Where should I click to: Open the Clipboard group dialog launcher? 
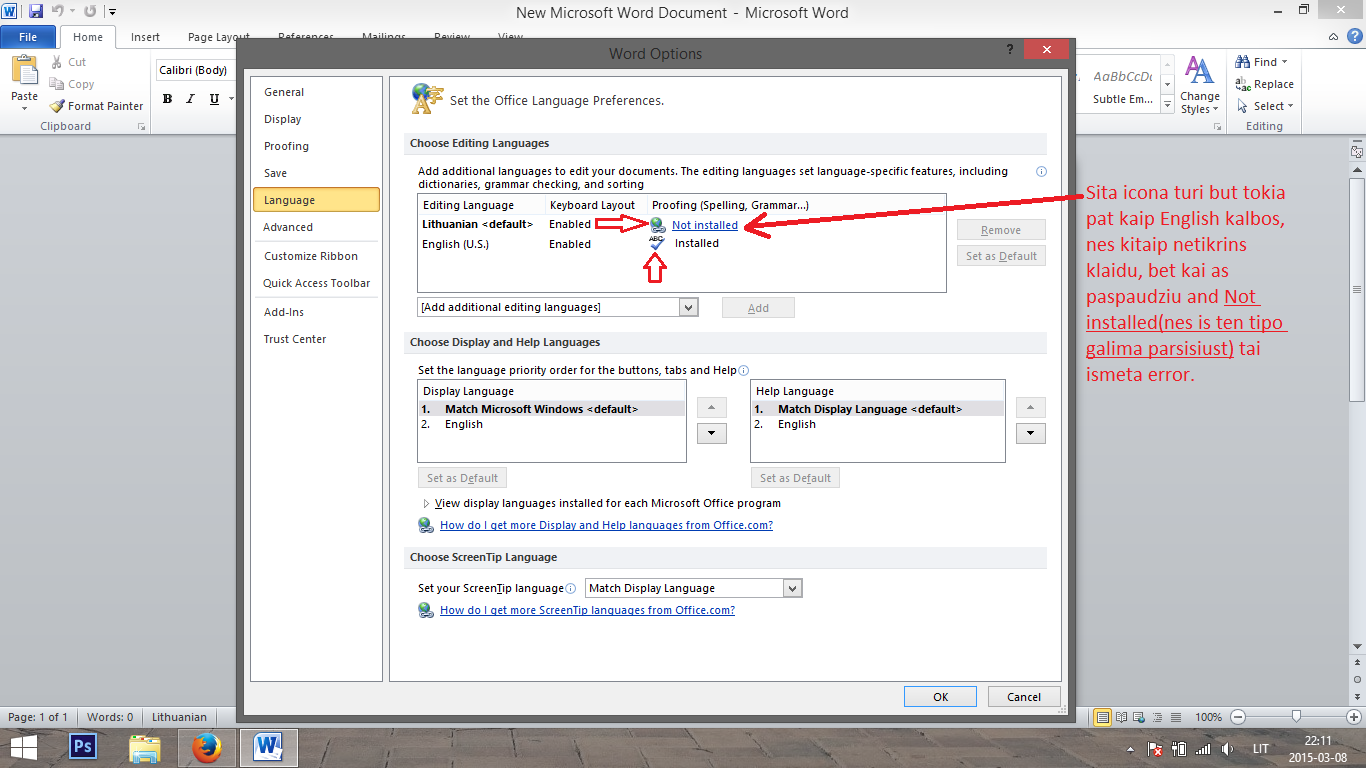click(x=141, y=127)
